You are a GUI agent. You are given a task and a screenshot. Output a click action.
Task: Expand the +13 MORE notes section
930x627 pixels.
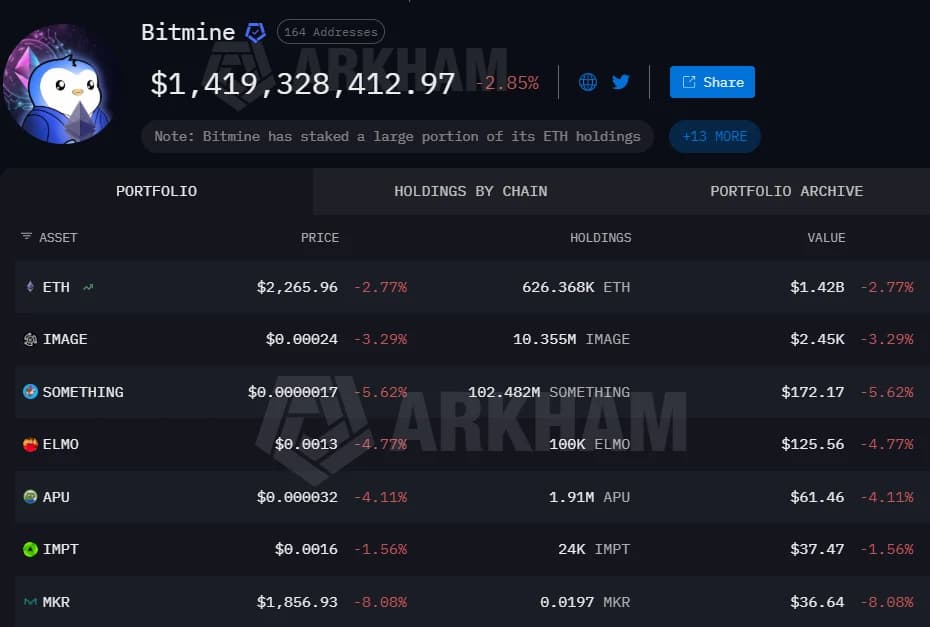(x=714, y=136)
